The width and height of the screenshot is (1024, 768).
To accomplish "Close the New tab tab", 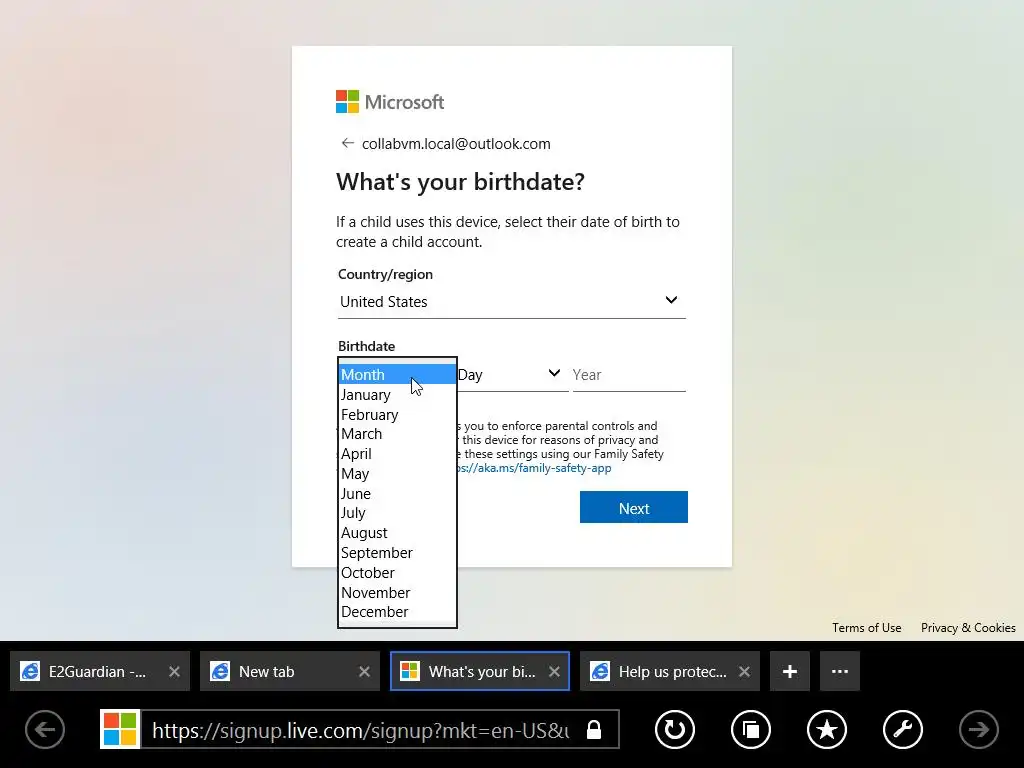I will tap(364, 671).
